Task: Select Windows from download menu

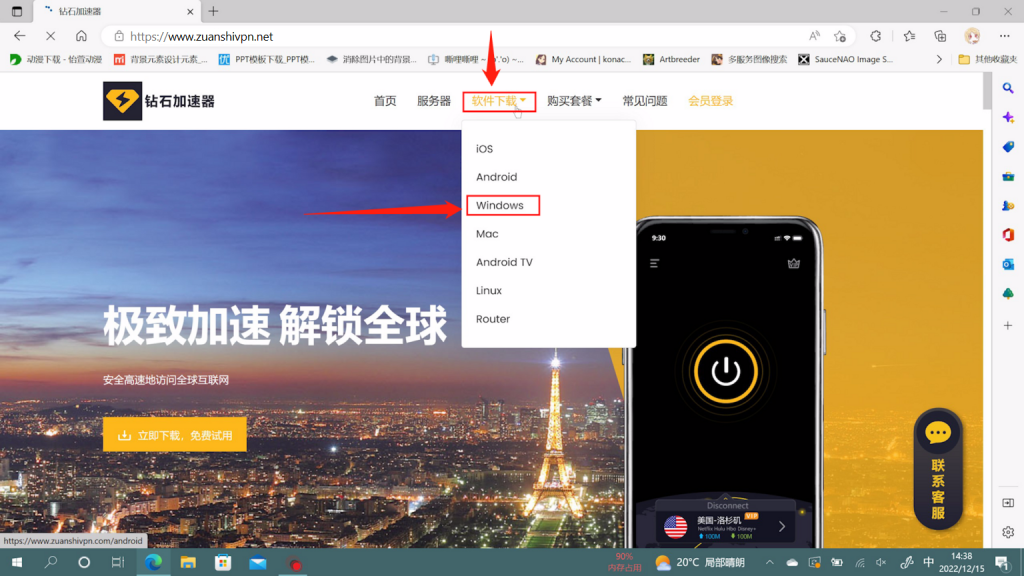Action: [500, 205]
